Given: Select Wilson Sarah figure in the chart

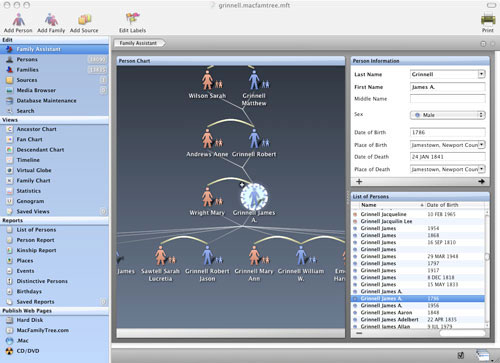Looking at the screenshot, I should tap(207, 80).
